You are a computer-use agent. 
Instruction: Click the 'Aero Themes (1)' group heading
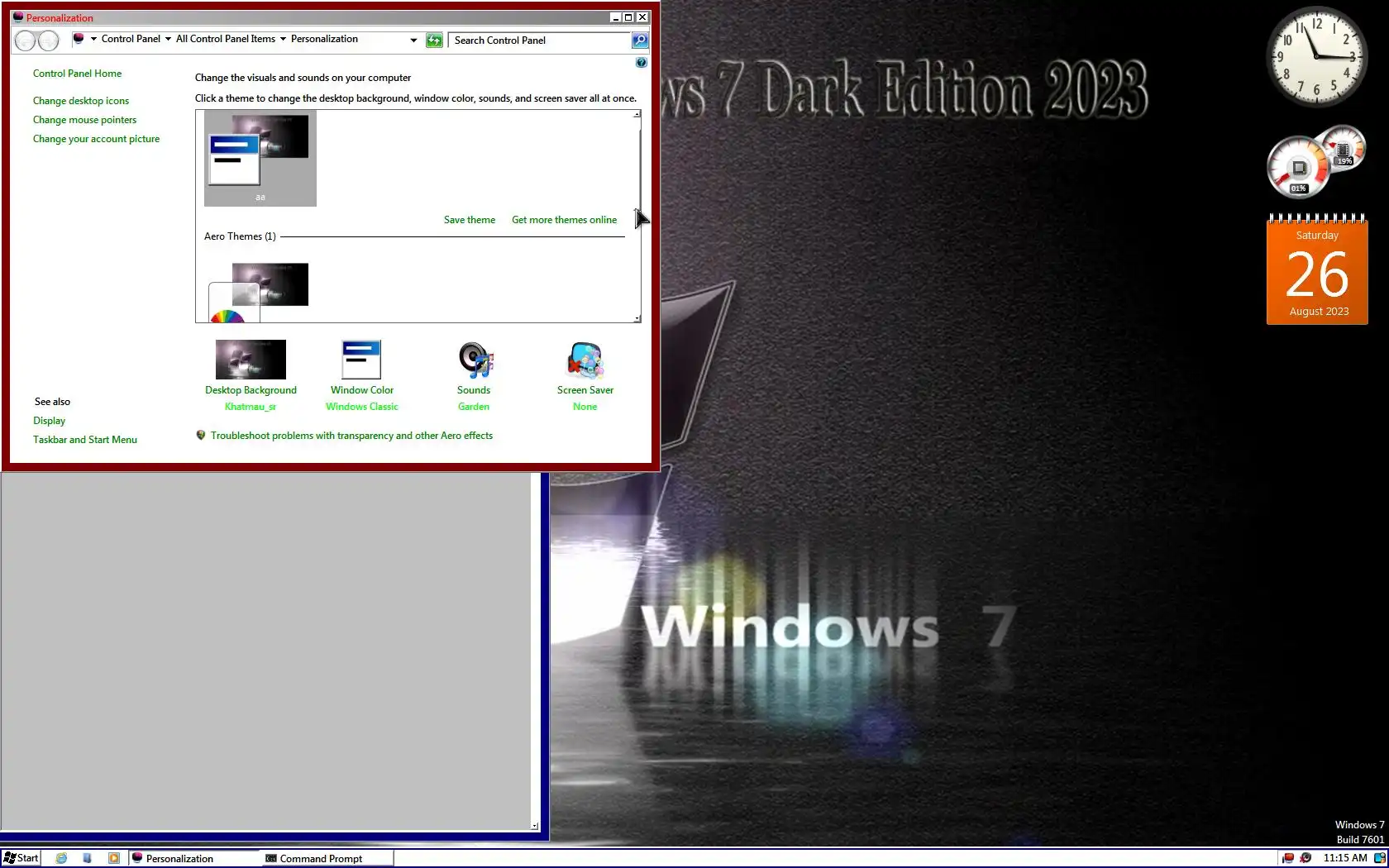click(x=240, y=236)
